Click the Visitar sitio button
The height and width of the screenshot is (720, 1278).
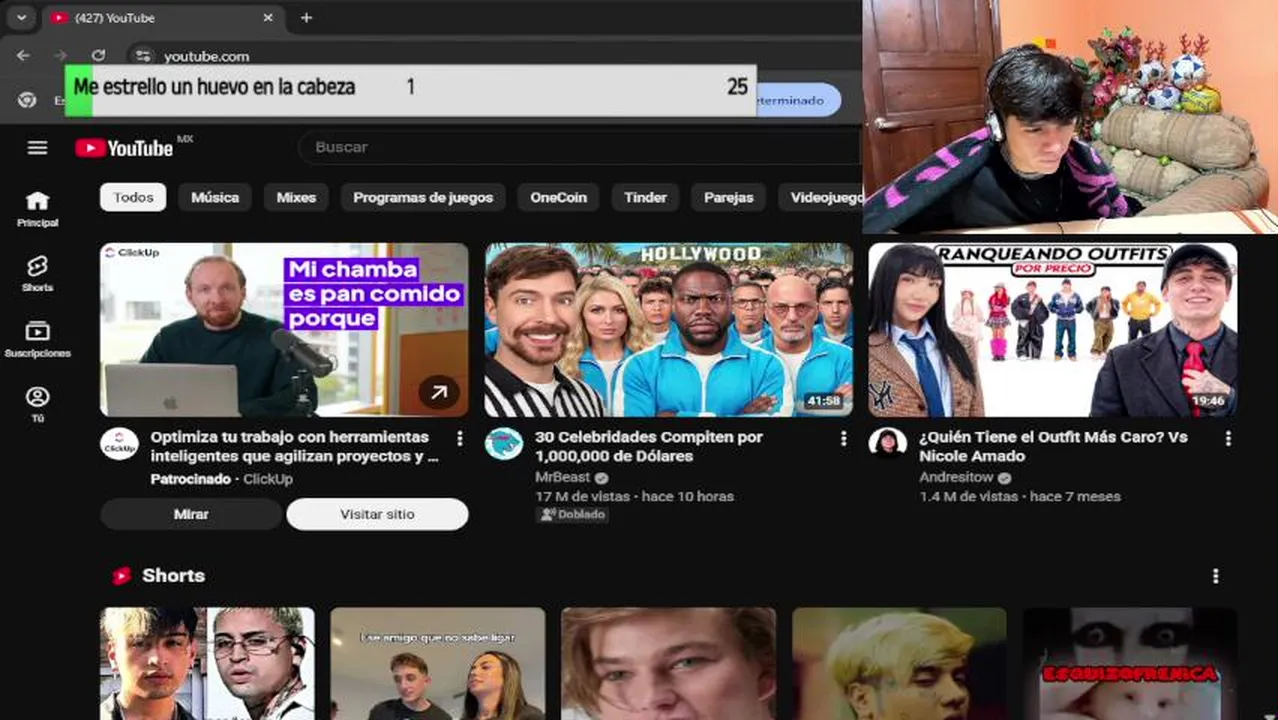click(377, 514)
